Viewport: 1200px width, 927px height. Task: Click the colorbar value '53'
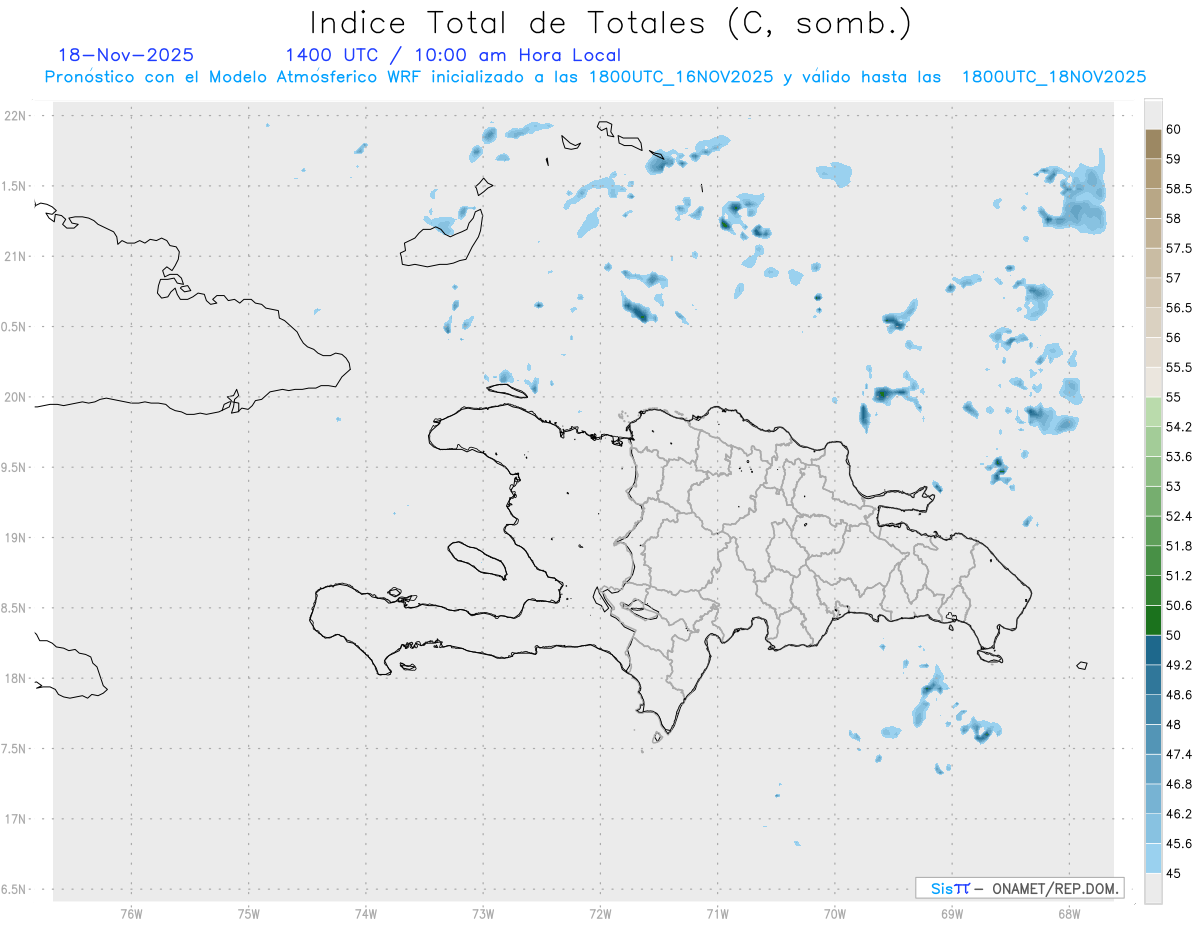1174,486
